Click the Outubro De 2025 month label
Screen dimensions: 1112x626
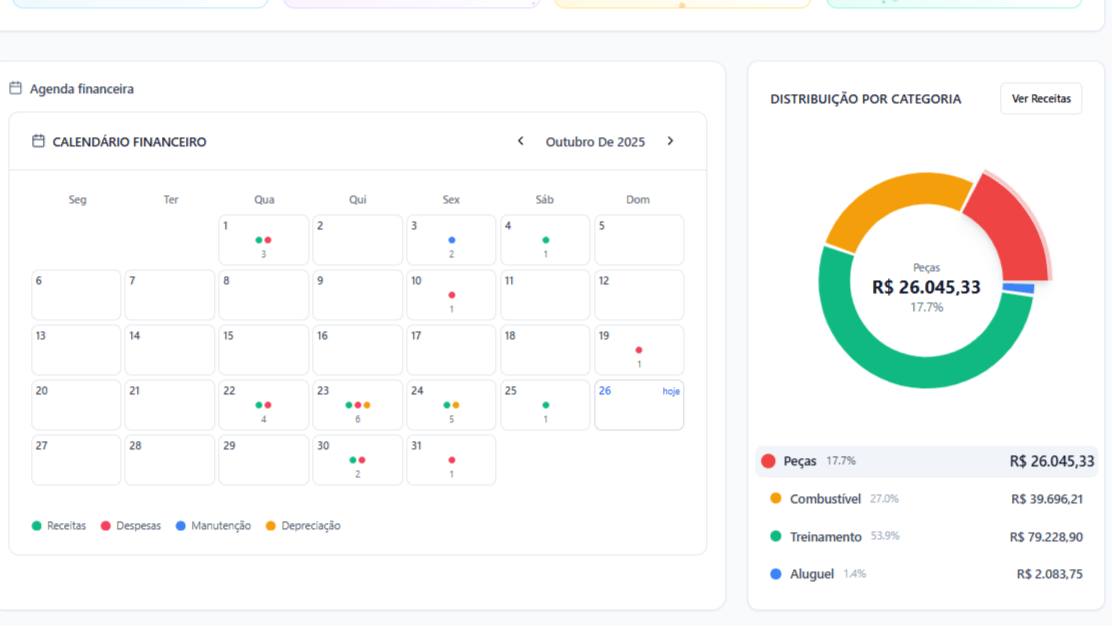(595, 142)
